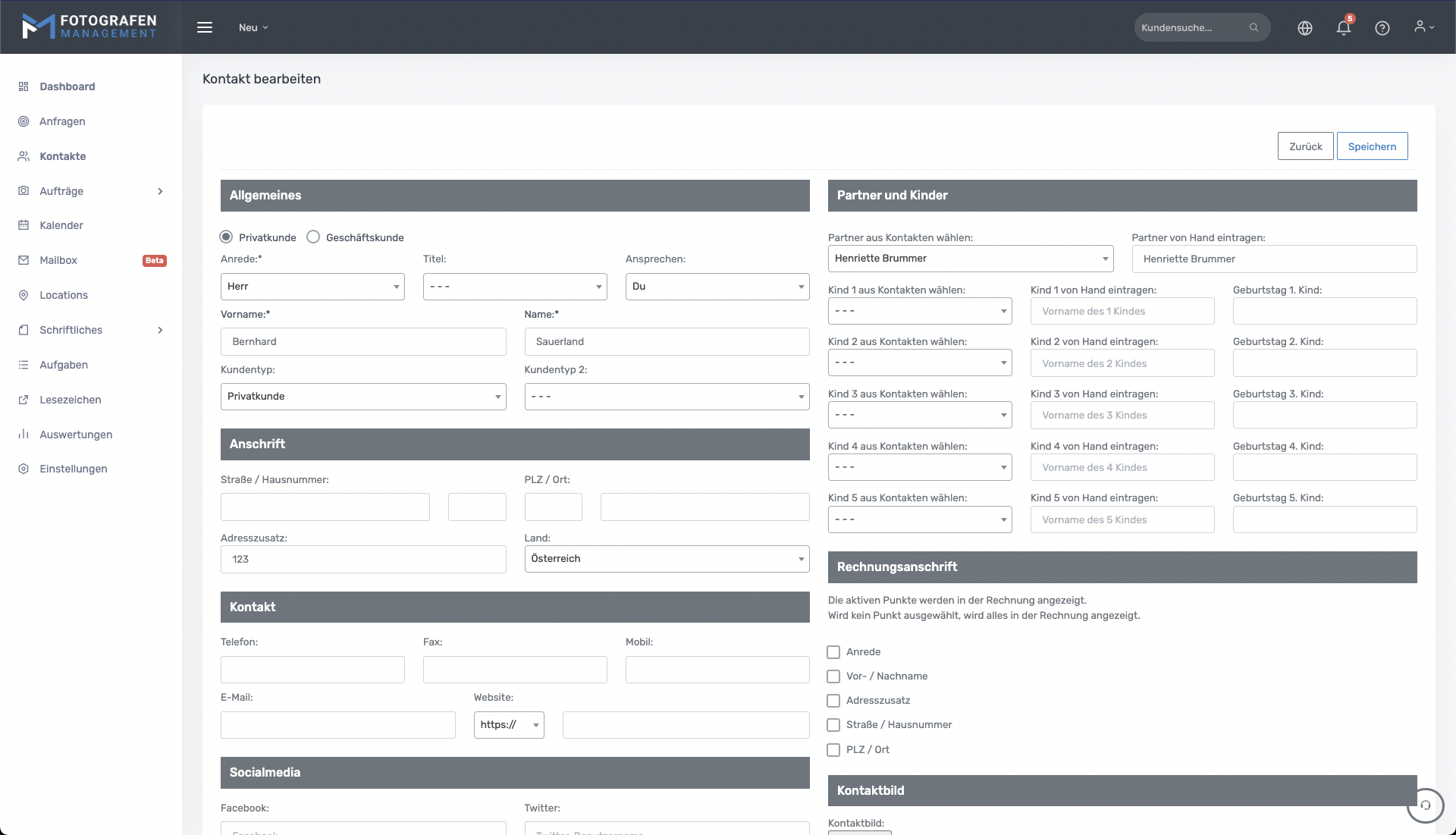Check the Straße / Hausnummer checkbox
The height and width of the screenshot is (835, 1456).
[x=833, y=725]
